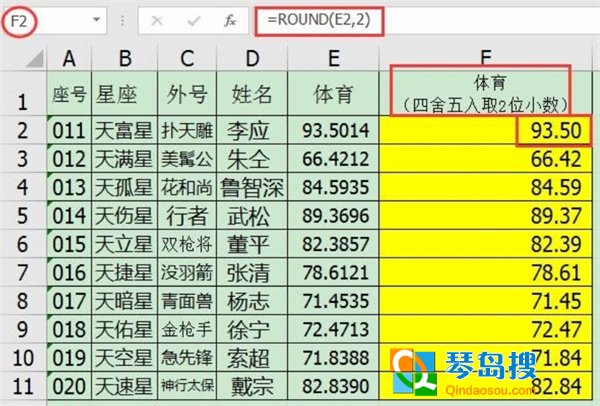
Task: Select cell containing 扑天雕
Action: 187,130
